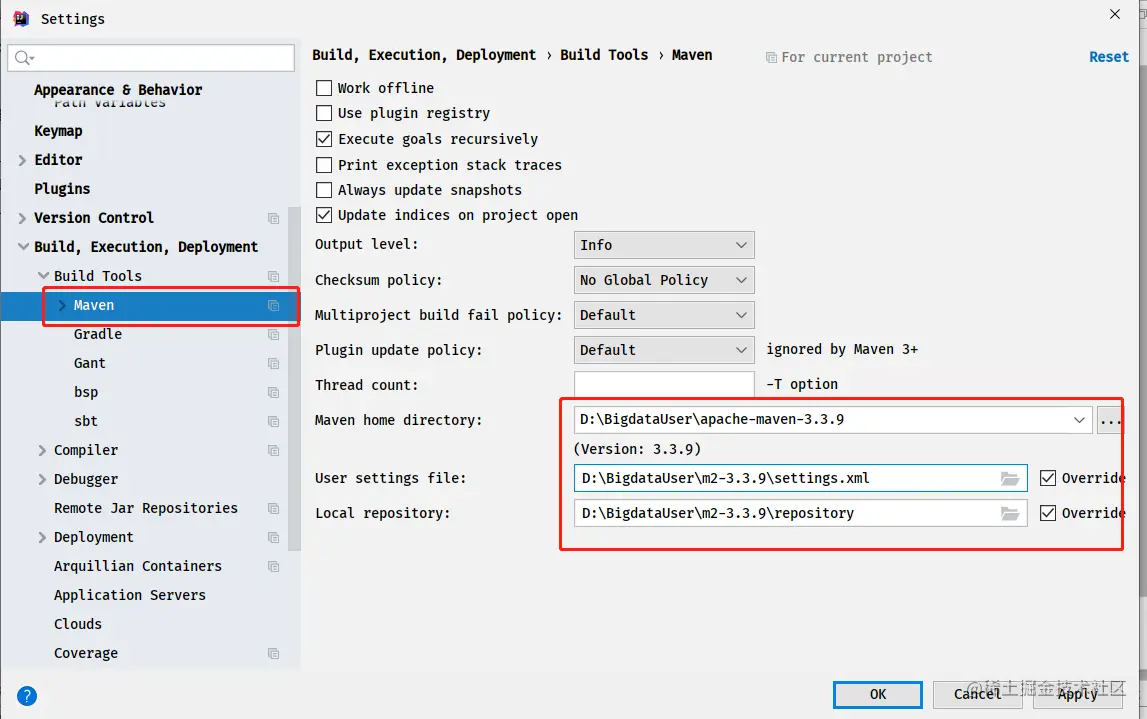
Task: Click project-level icon beside Deployment
Action: [274, 538]
